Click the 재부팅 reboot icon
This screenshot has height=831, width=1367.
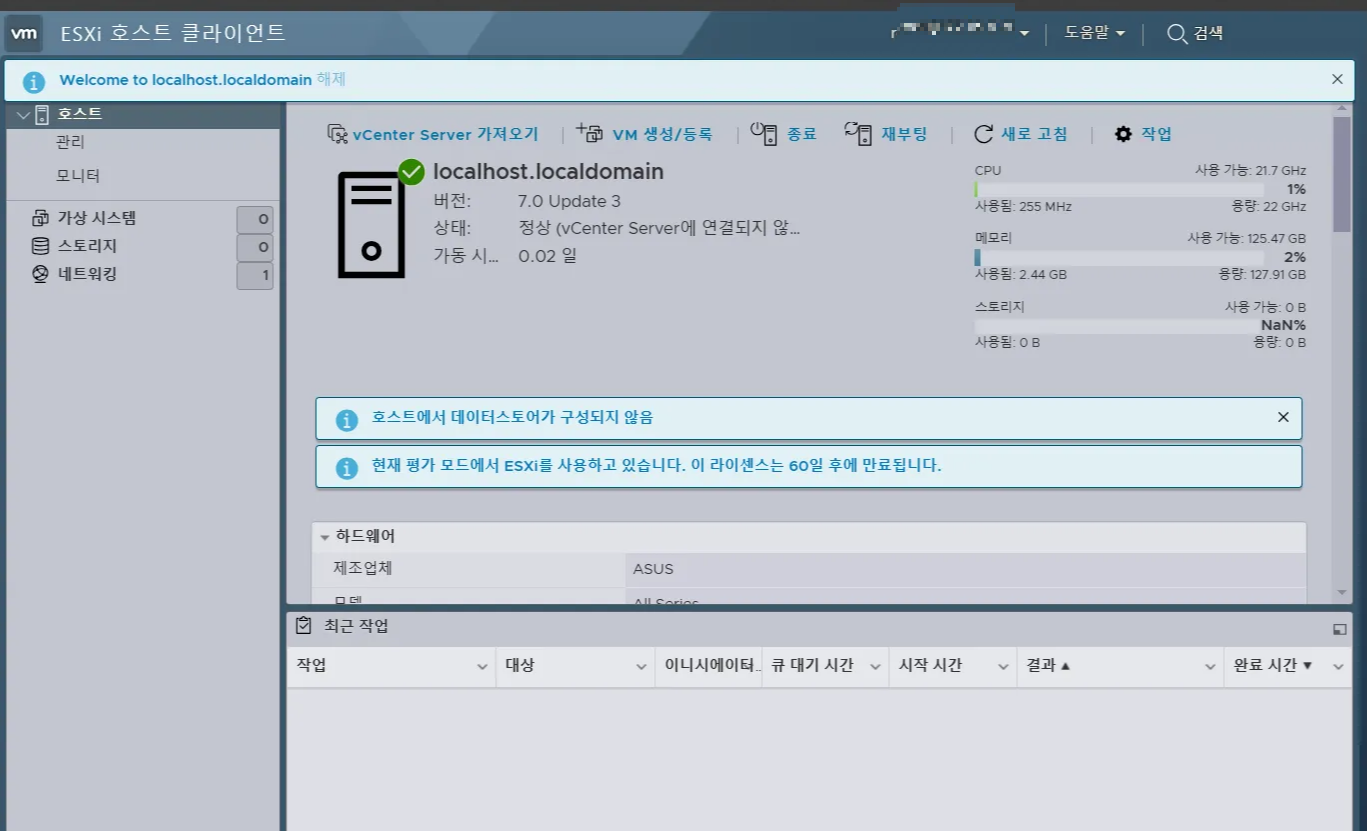[858, 134]
